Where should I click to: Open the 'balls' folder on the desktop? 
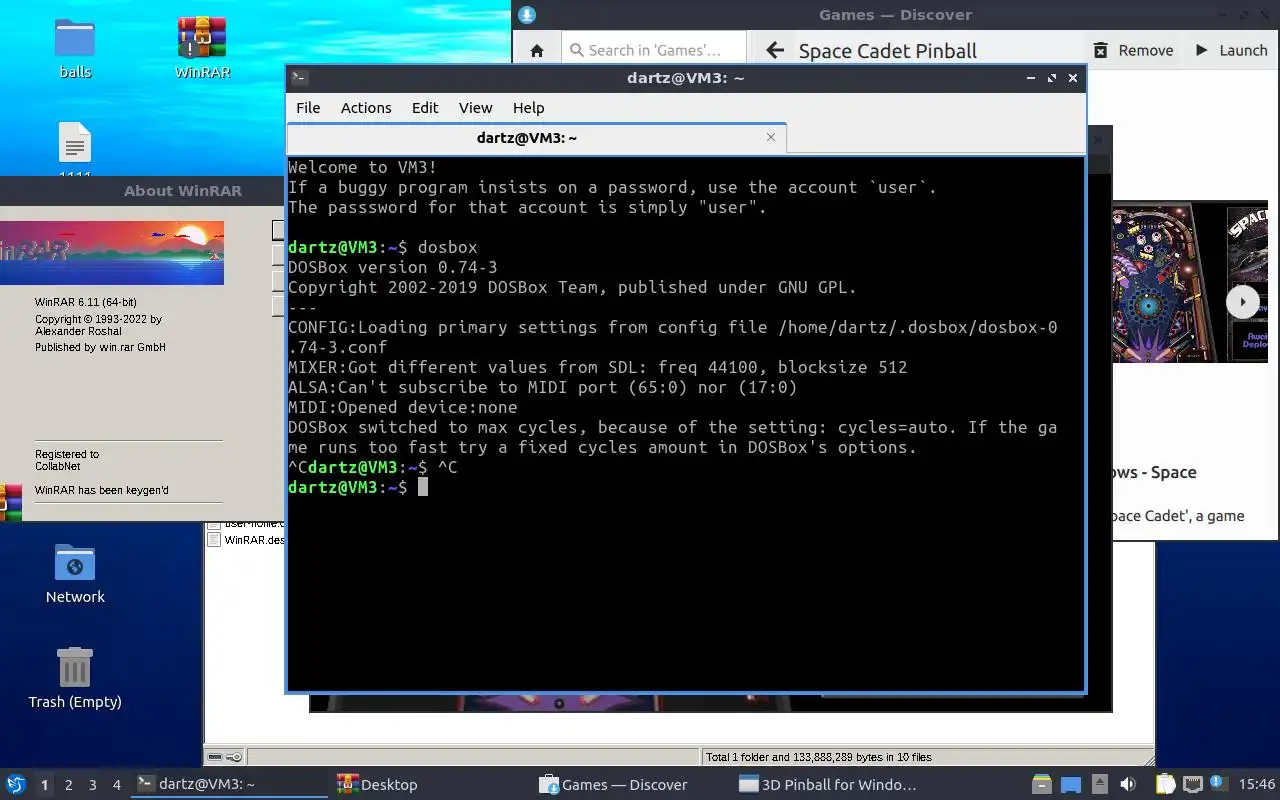[75, 48]
